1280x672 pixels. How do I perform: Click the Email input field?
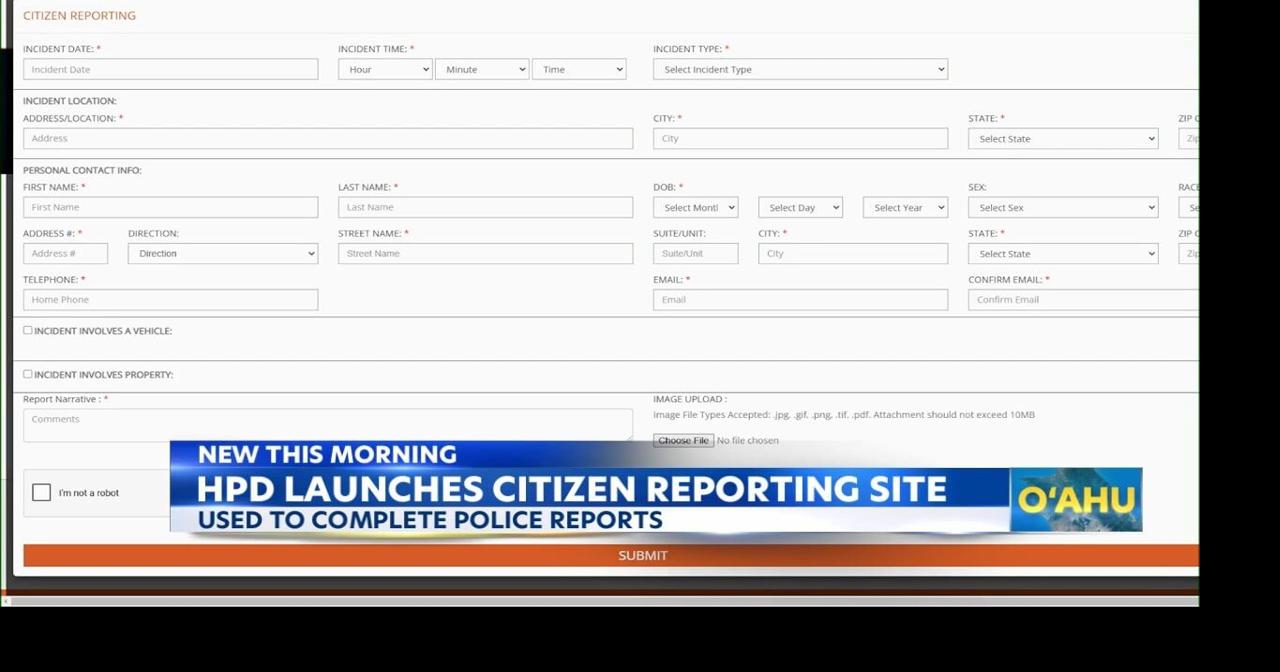point(800,299)
